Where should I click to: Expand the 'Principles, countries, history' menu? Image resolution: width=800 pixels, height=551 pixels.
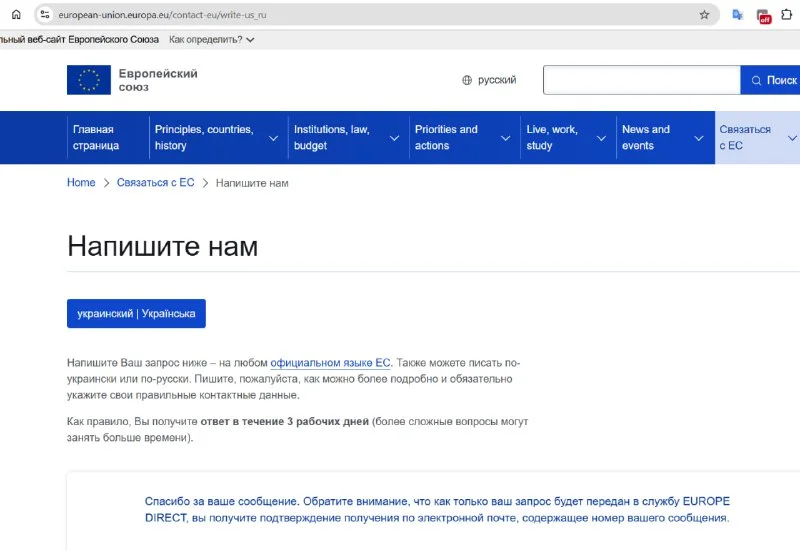pos(215,138)
